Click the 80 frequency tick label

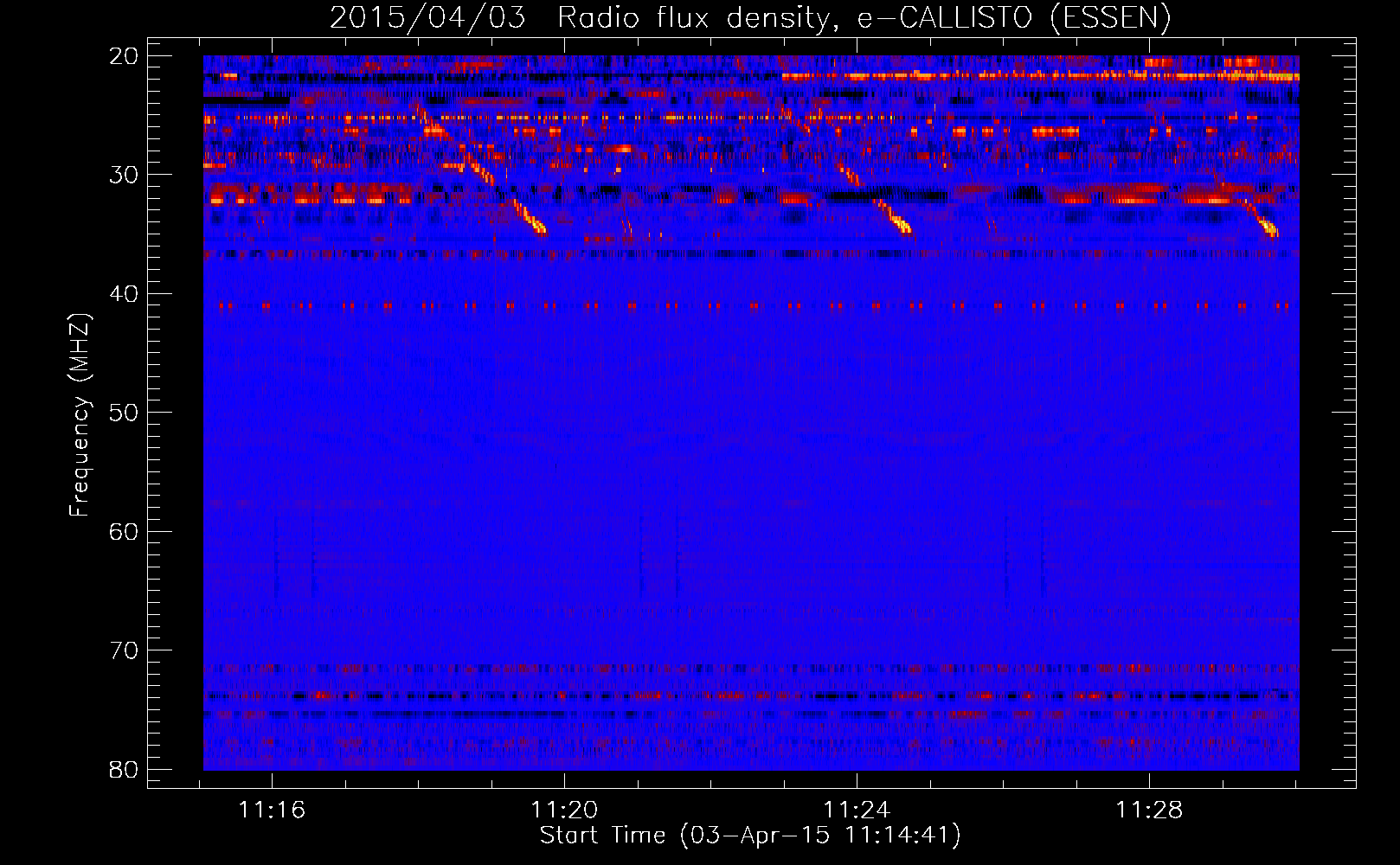point(124,769)
